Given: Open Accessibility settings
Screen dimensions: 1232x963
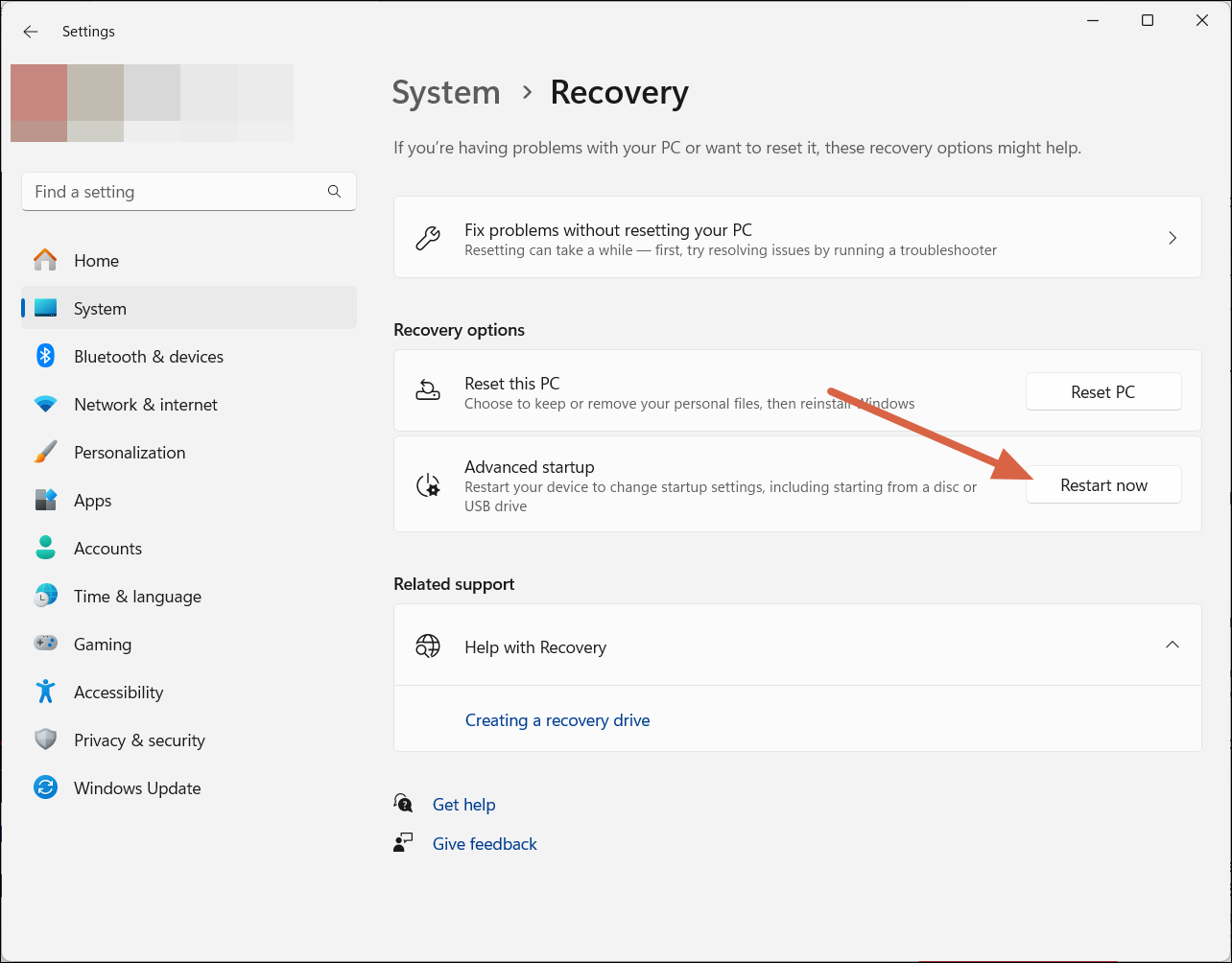Looking at the screenshot, I should (x=118, y=692).
